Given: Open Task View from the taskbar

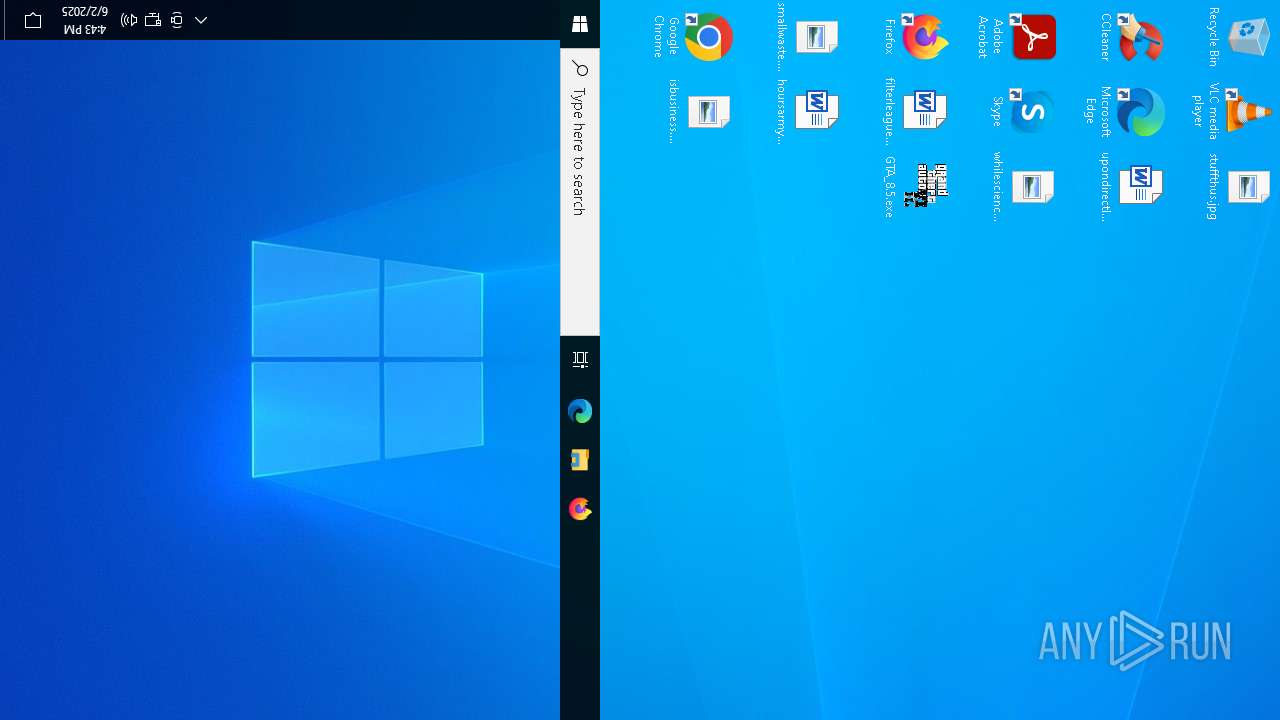Looking at the screenshot, I should click(580, 360).
